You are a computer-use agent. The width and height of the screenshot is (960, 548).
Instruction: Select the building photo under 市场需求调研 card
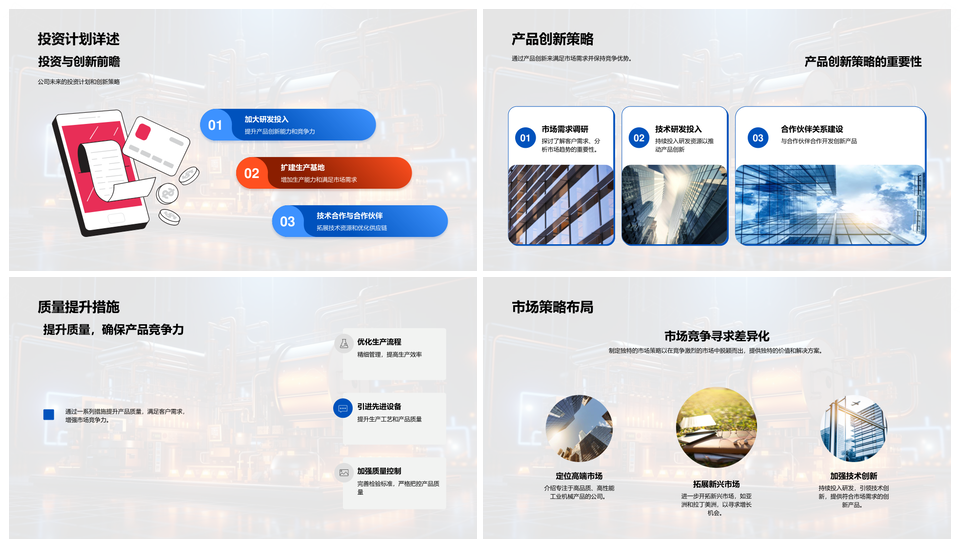[561, 204]
